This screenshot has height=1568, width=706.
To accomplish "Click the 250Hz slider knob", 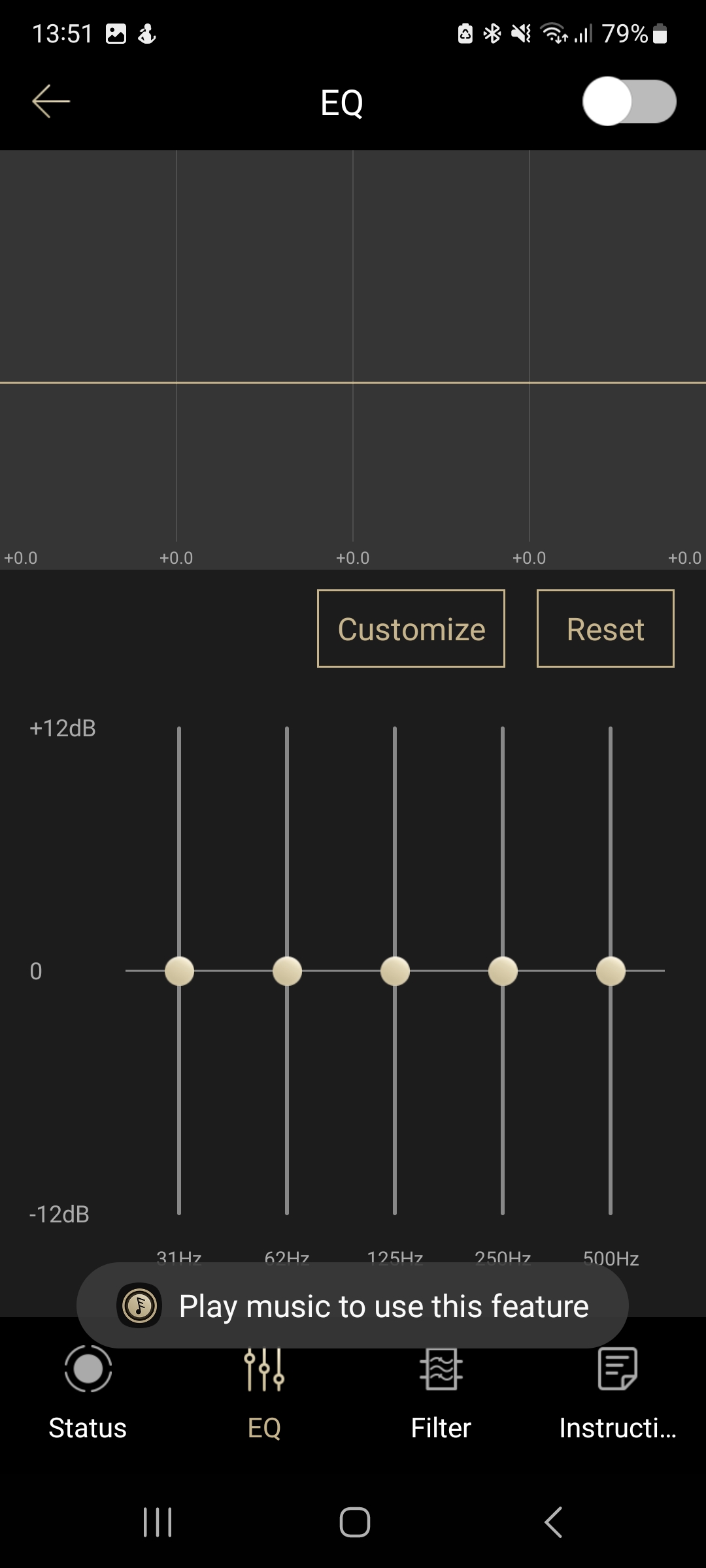I will pyautogui.click(x=503, y=971).
